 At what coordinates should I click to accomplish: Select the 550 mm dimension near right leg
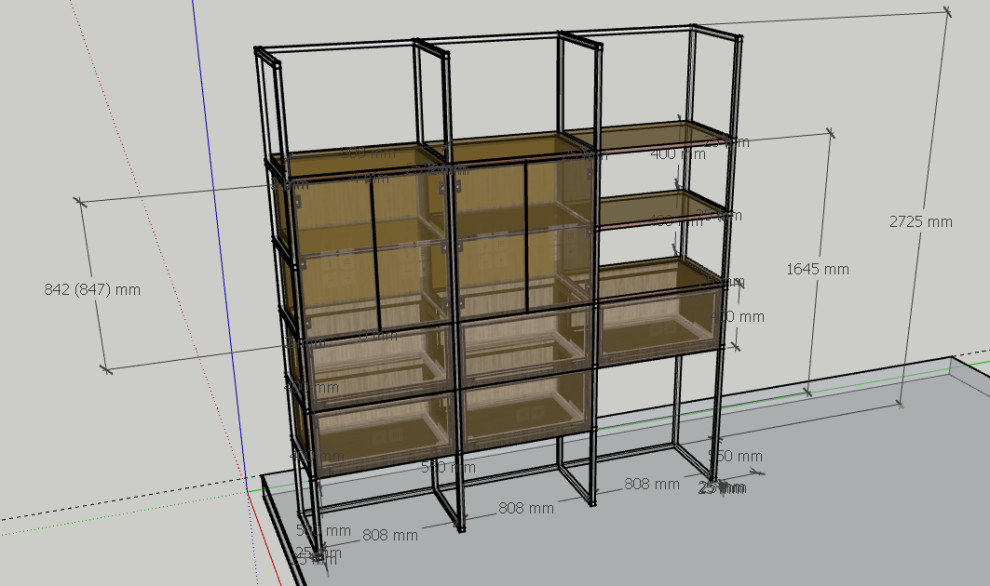[735, 456]
